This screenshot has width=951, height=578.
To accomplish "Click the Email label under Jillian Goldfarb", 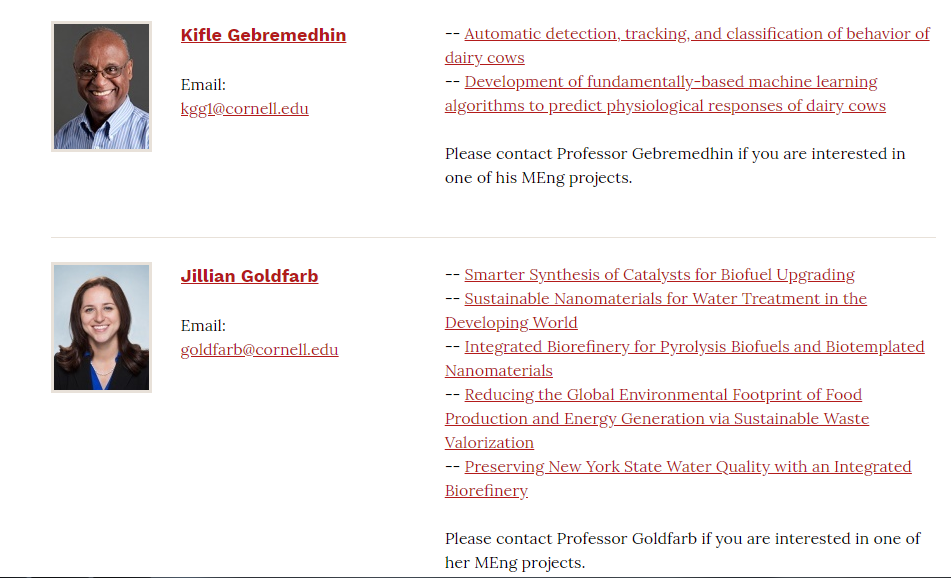I will click(203, 325).
